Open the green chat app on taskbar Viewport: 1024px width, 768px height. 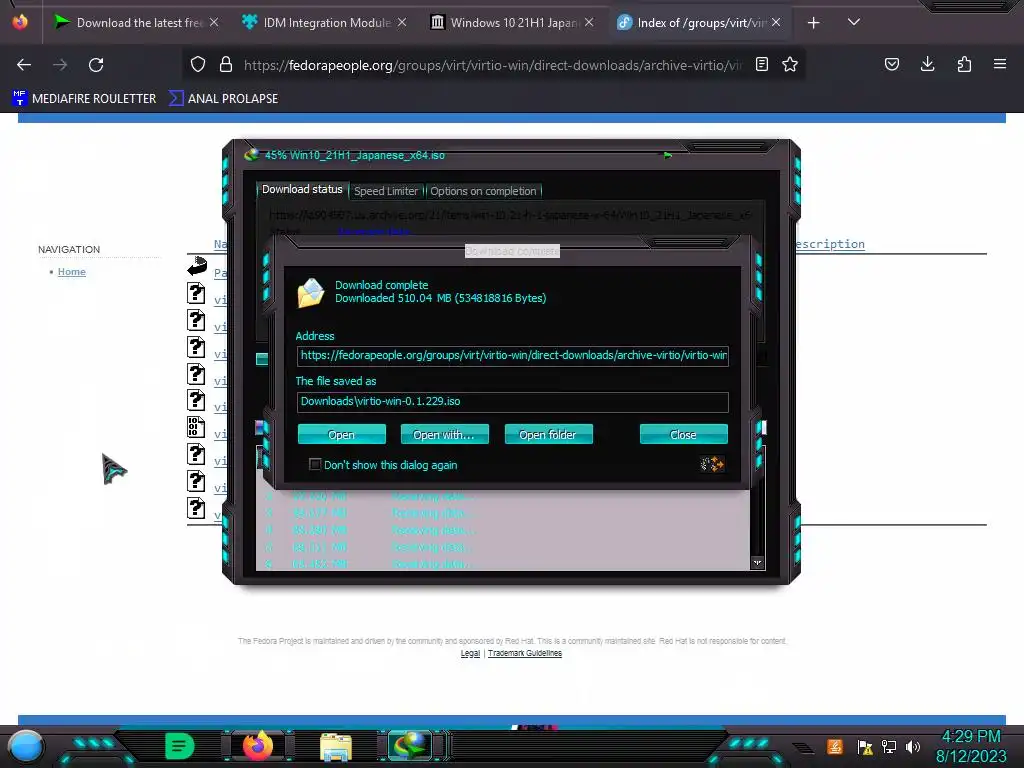(180, 746)
